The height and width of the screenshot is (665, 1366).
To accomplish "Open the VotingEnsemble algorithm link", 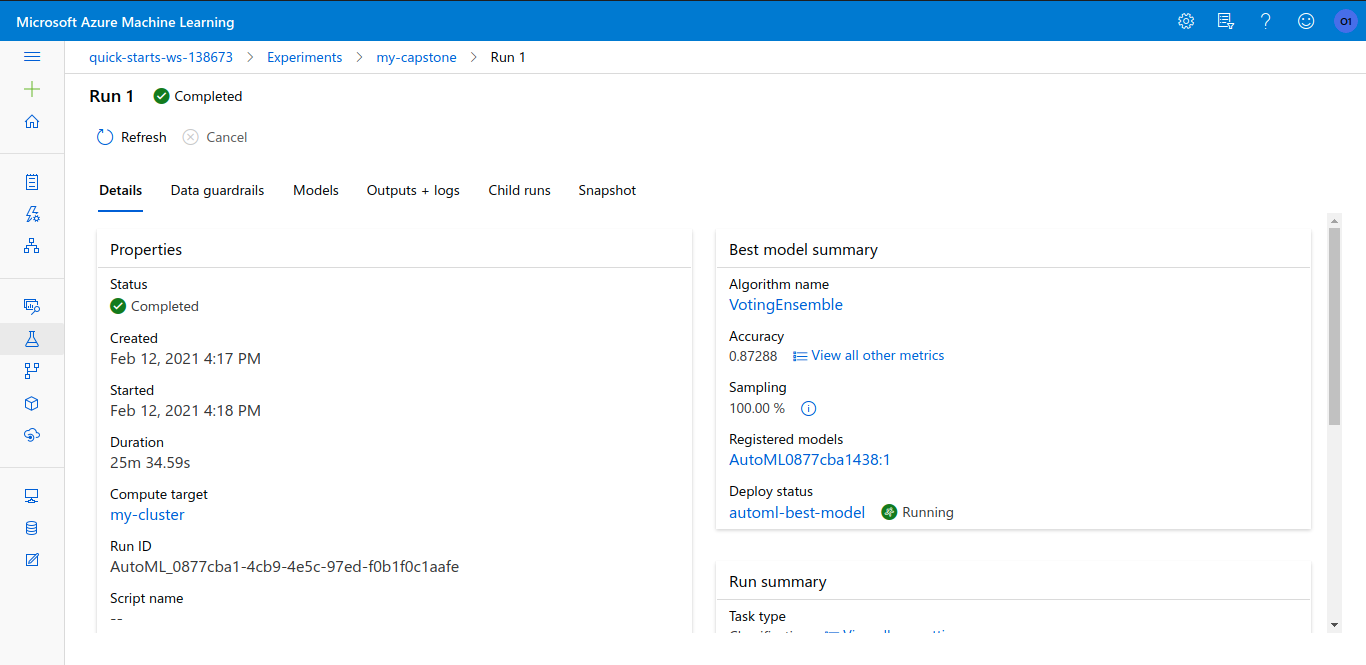I will tap(786, 305).
